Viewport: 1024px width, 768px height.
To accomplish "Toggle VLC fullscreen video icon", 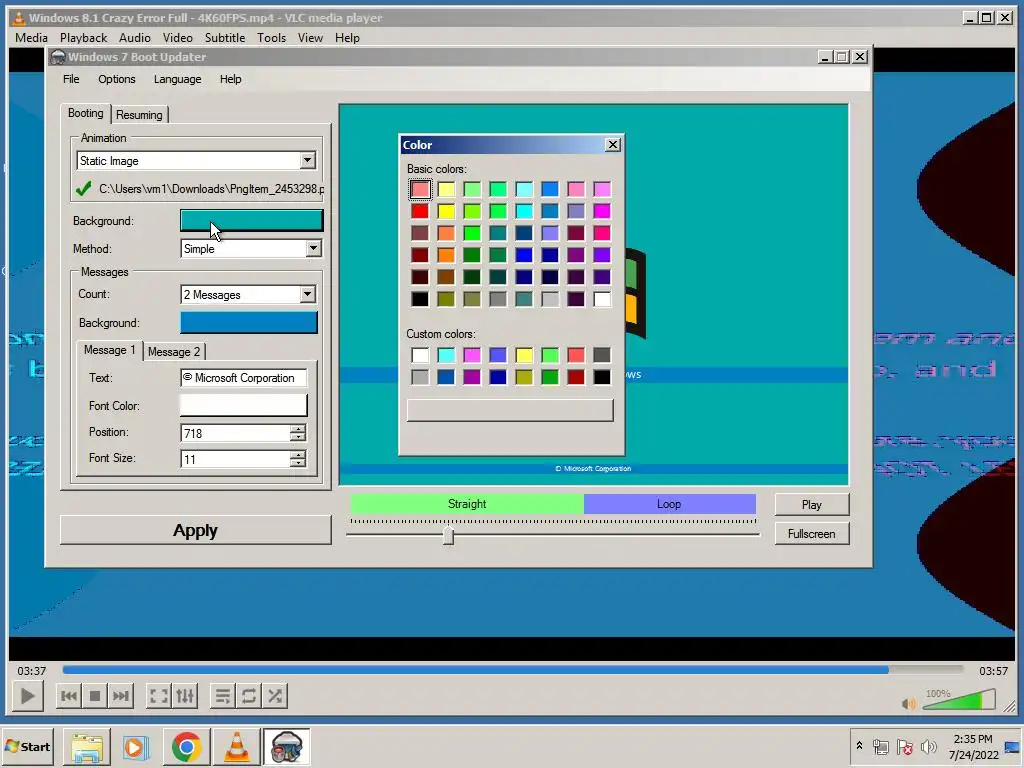I will 159,696.
